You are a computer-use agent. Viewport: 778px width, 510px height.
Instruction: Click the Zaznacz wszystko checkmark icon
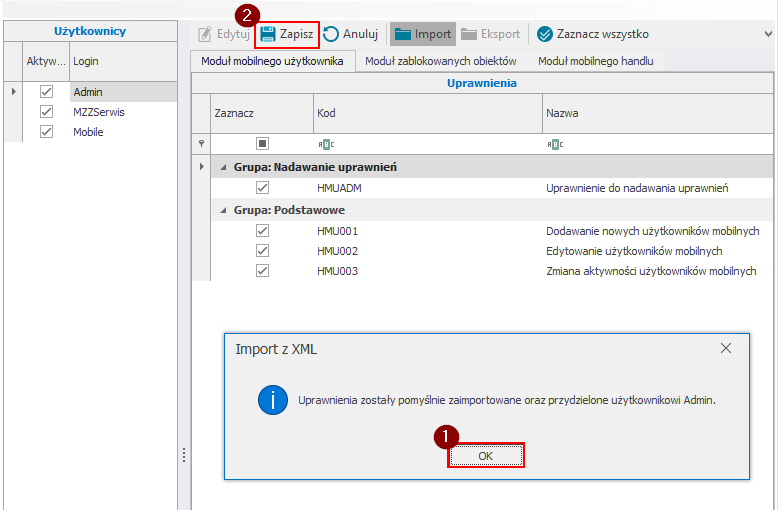545,34
